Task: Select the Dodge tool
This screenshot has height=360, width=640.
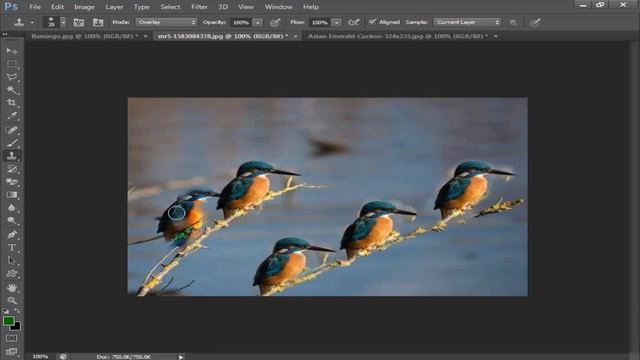Action: click(x=12, y=221)
